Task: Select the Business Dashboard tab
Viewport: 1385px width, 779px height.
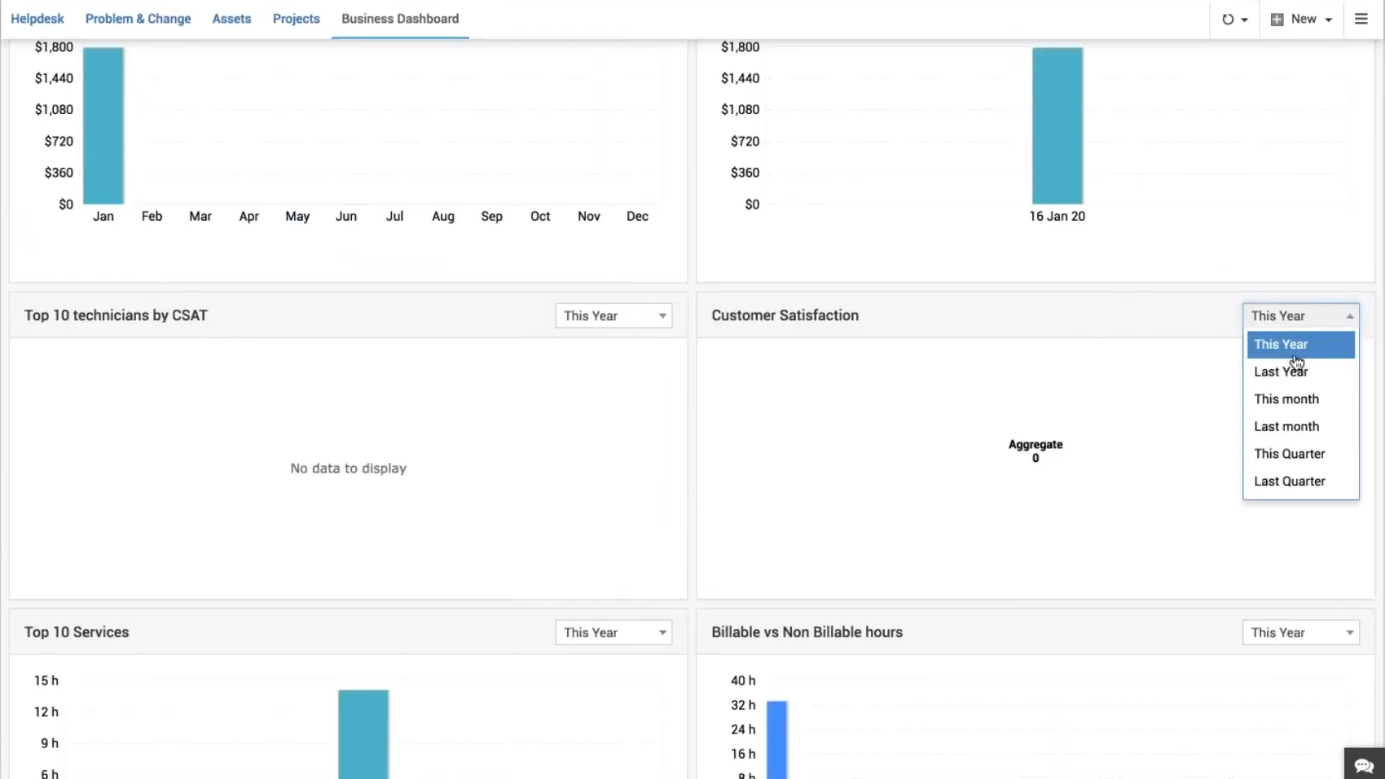Action: [x=400, y=19]
